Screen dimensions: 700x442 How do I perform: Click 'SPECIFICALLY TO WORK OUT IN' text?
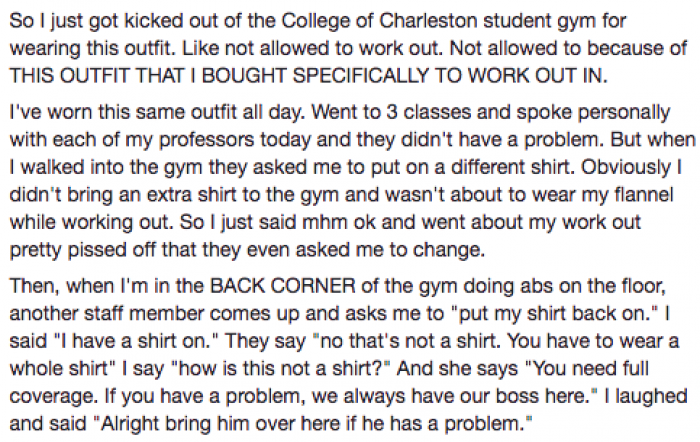[450, 75]
